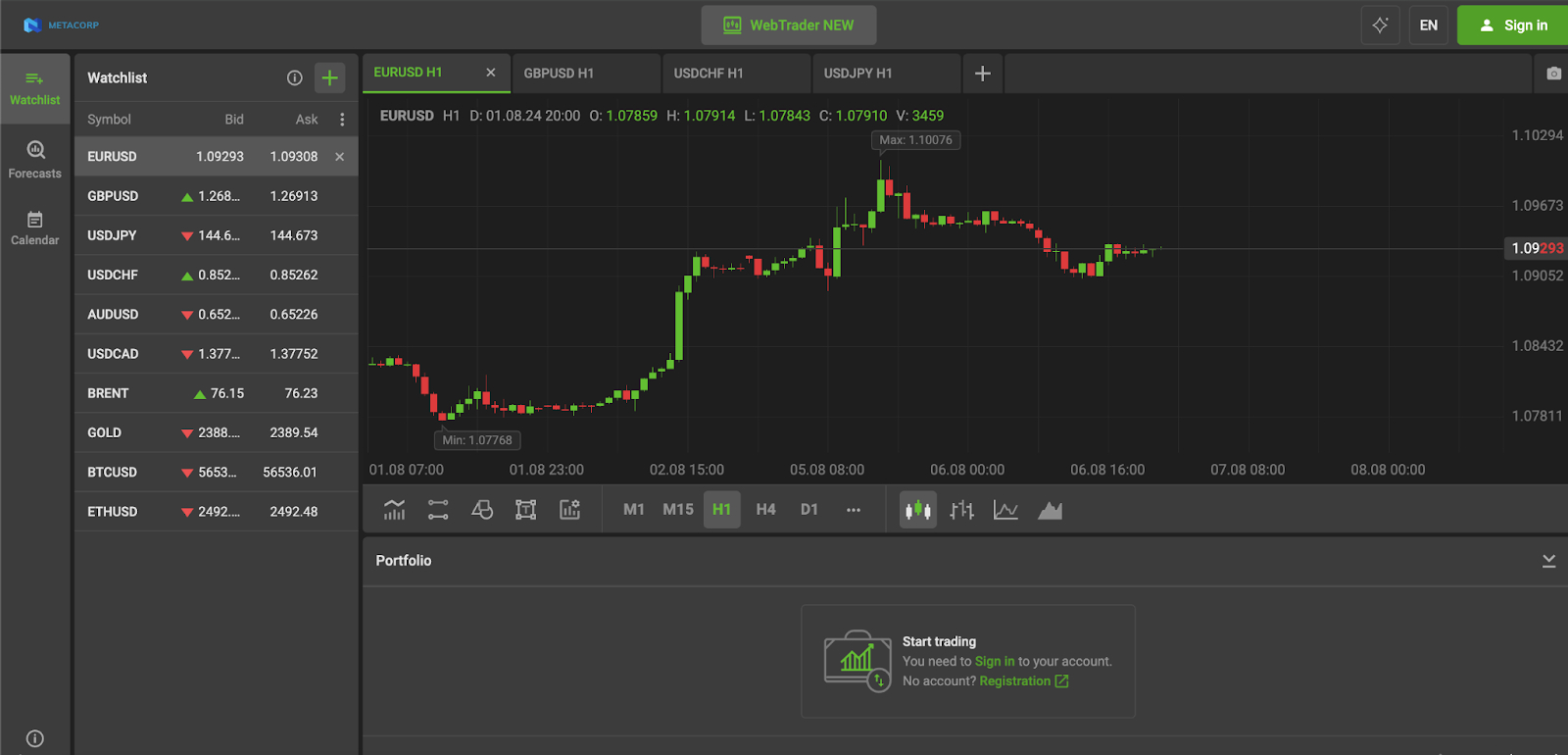The image size is (1568, 755).
Task: Open the Watchlist sidebar panel
Action: point(35,88)
